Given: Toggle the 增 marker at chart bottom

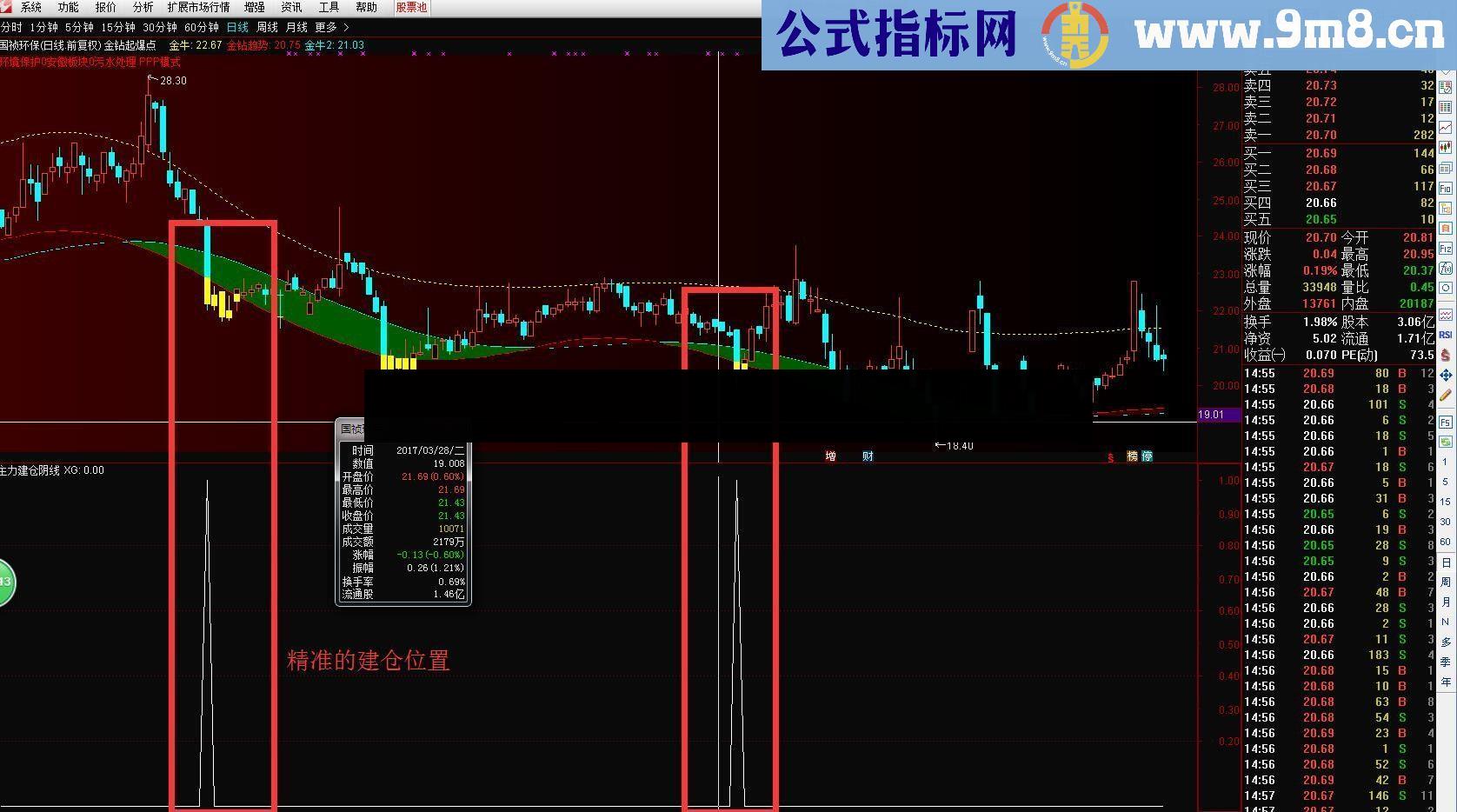Looking at the screenshot, I should pos(830,456).
